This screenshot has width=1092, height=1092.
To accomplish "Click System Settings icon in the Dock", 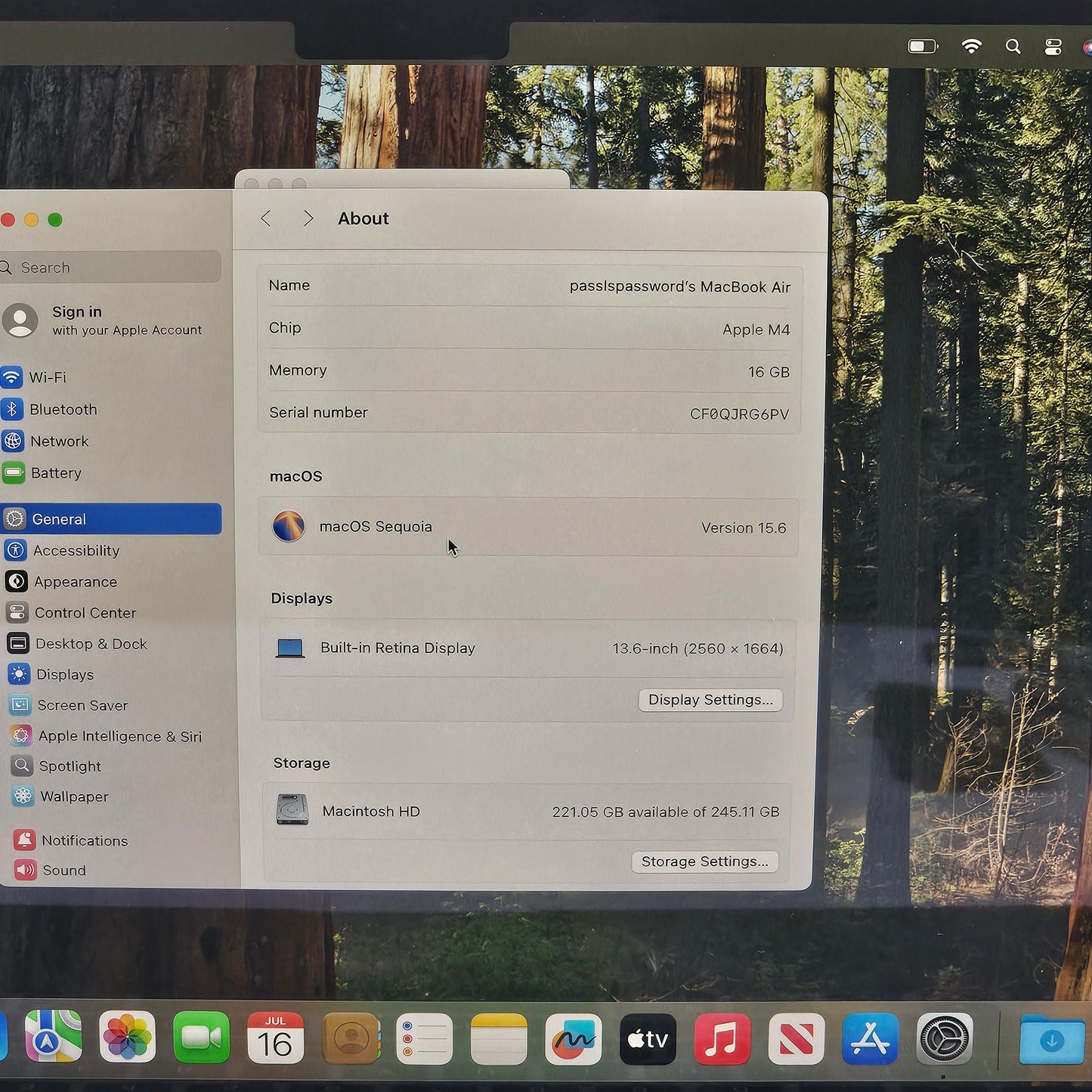I will tap(945, 1039).
